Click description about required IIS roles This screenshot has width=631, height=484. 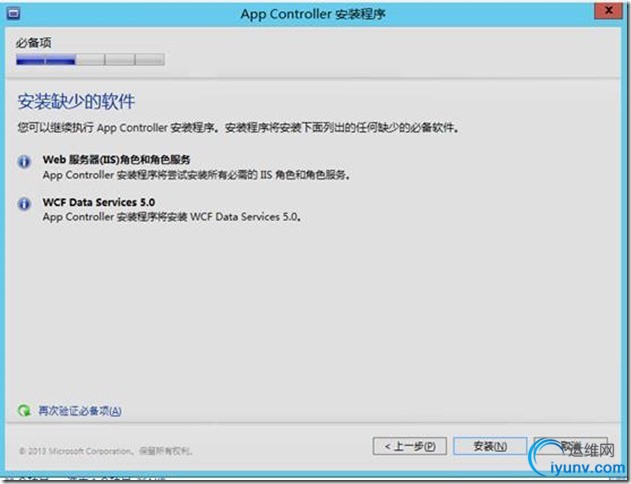(197, 175)
